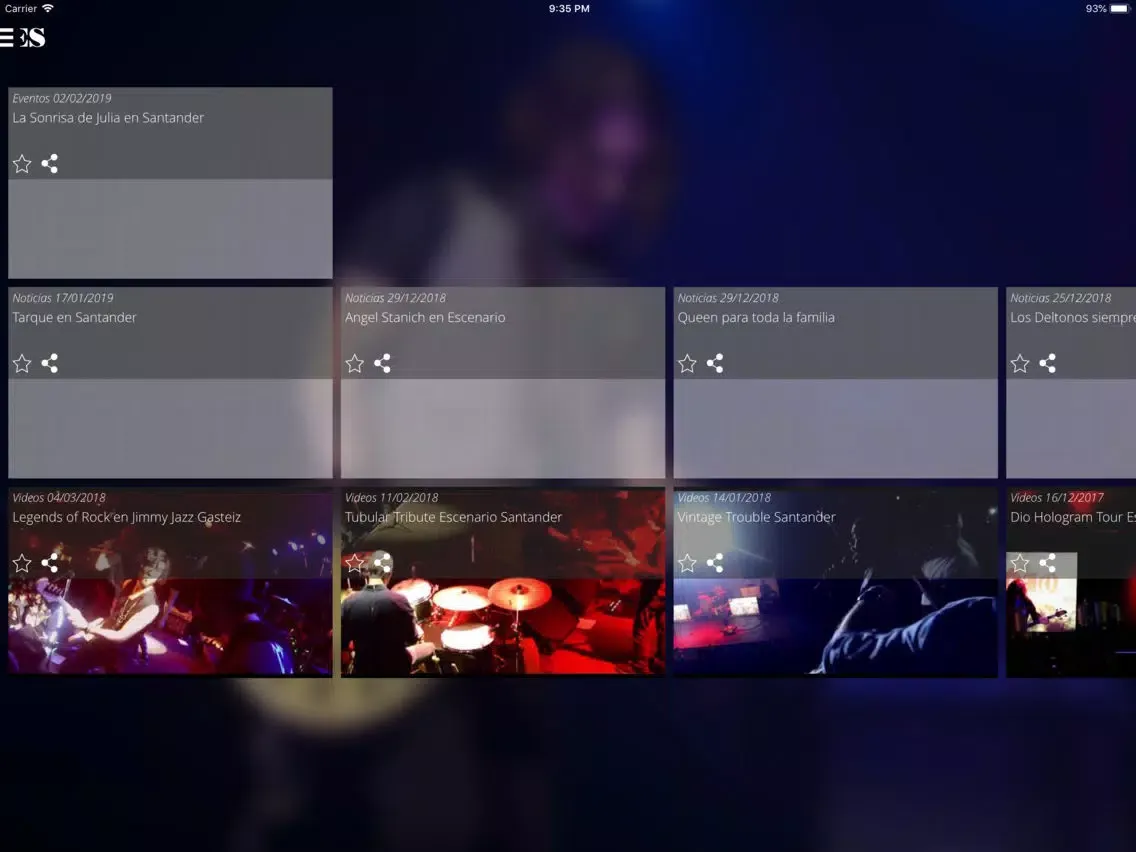Open Queen para toda la familia title
1136x852 pixels.
pos(756,317)
